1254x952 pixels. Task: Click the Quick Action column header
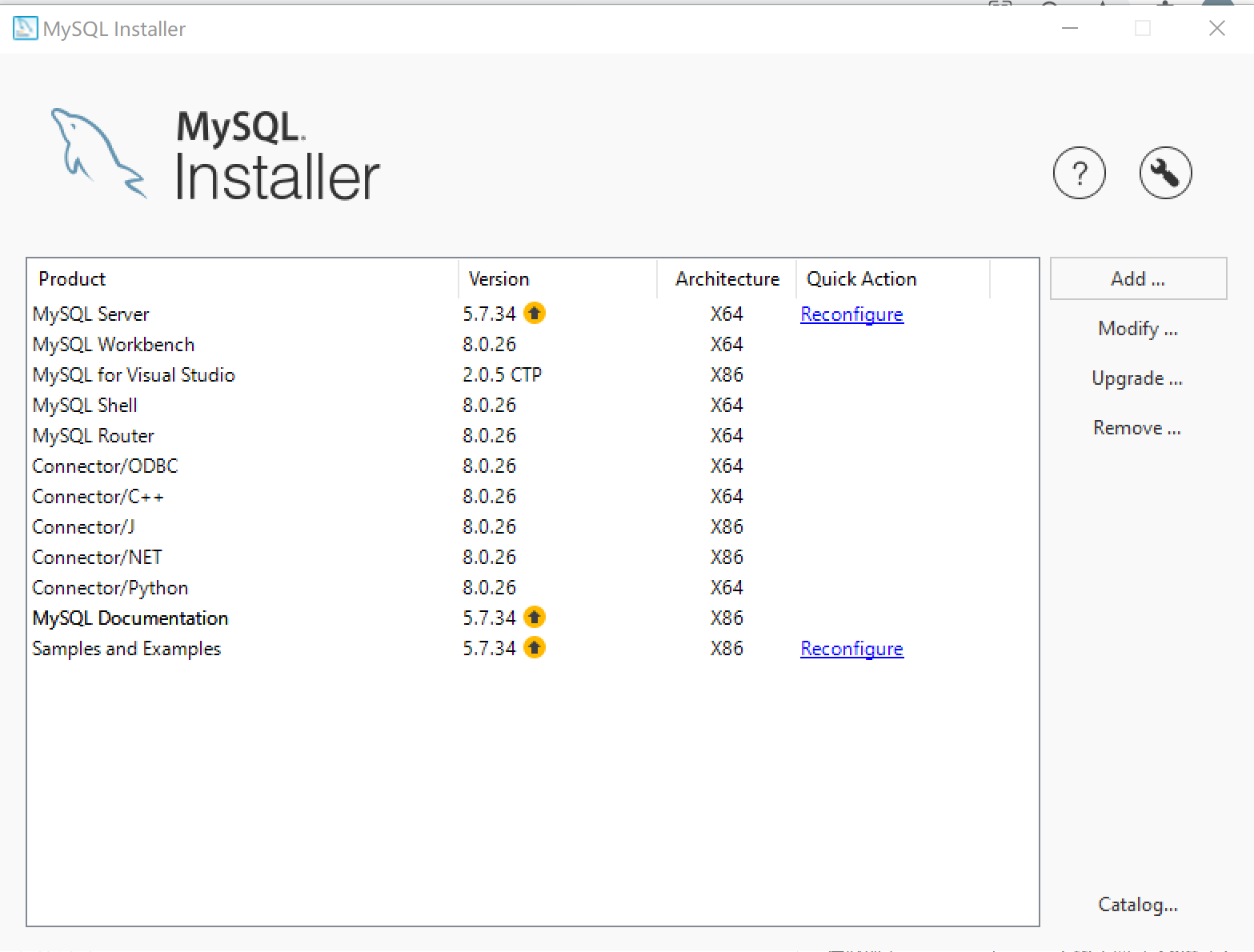click(893, 279)
